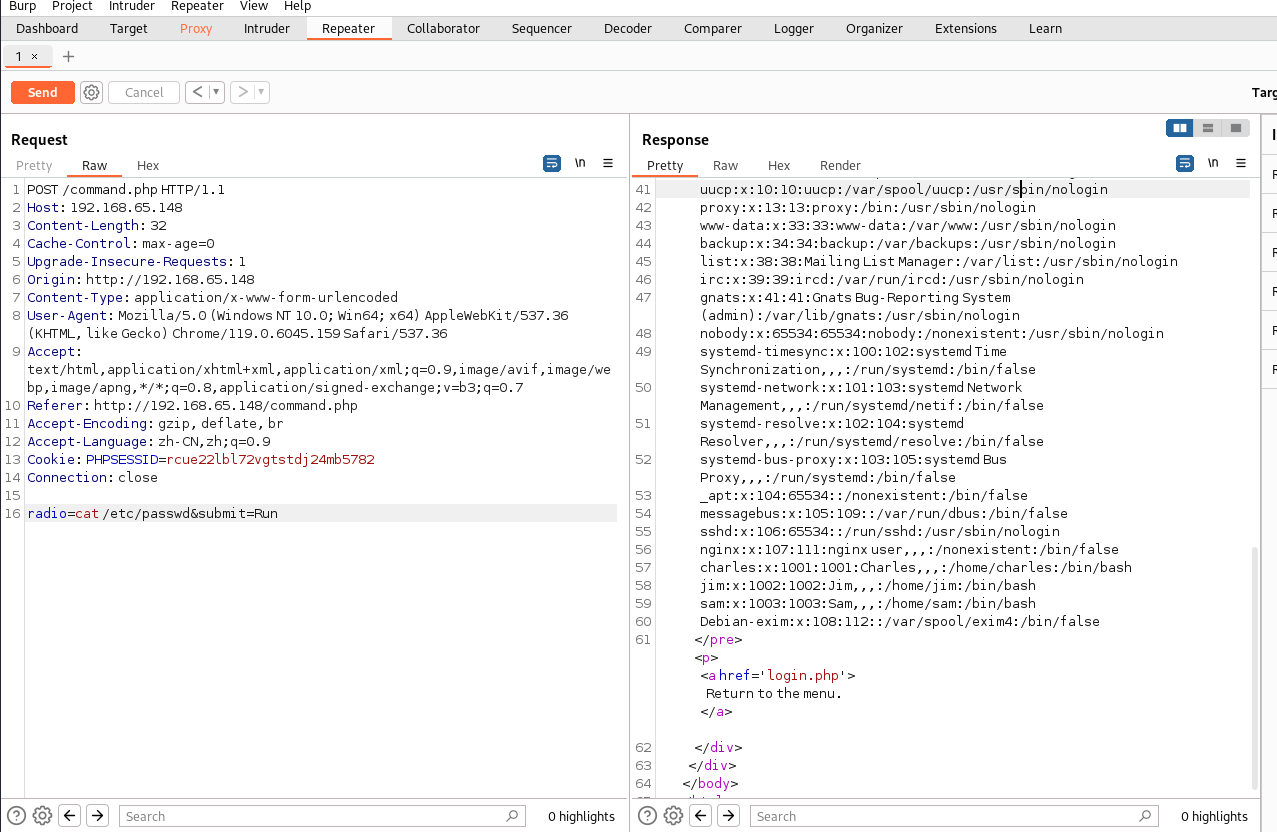This screenshot has width=1277, height=832.
Task: Expand the back history dropdown arrow
Action: (x=216, y=92)
